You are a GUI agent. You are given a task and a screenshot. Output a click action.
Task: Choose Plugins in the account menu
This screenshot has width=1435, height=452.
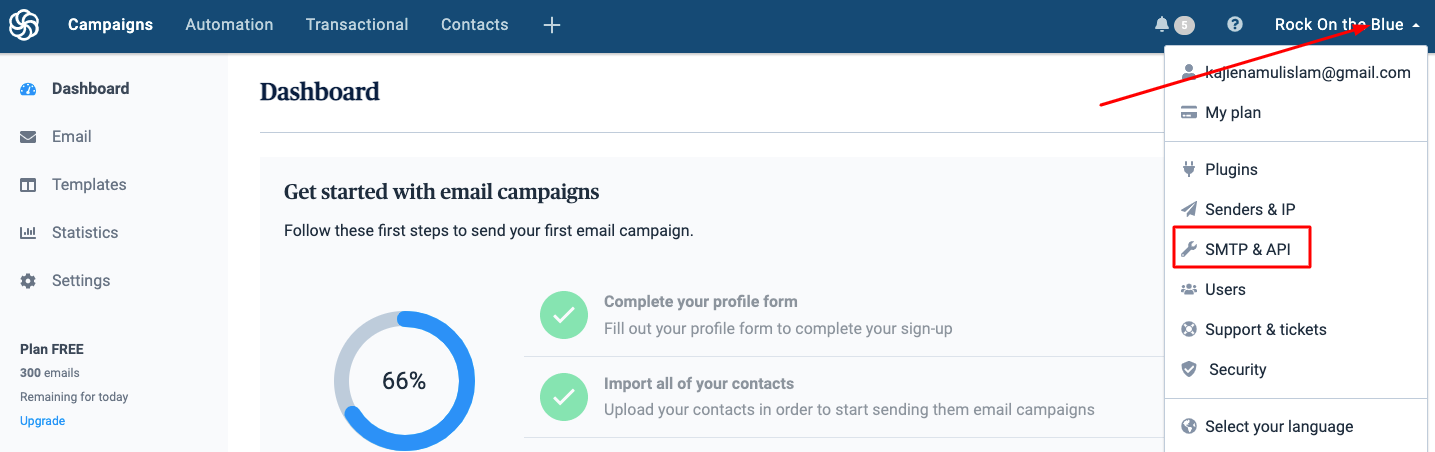[1231, 169]
